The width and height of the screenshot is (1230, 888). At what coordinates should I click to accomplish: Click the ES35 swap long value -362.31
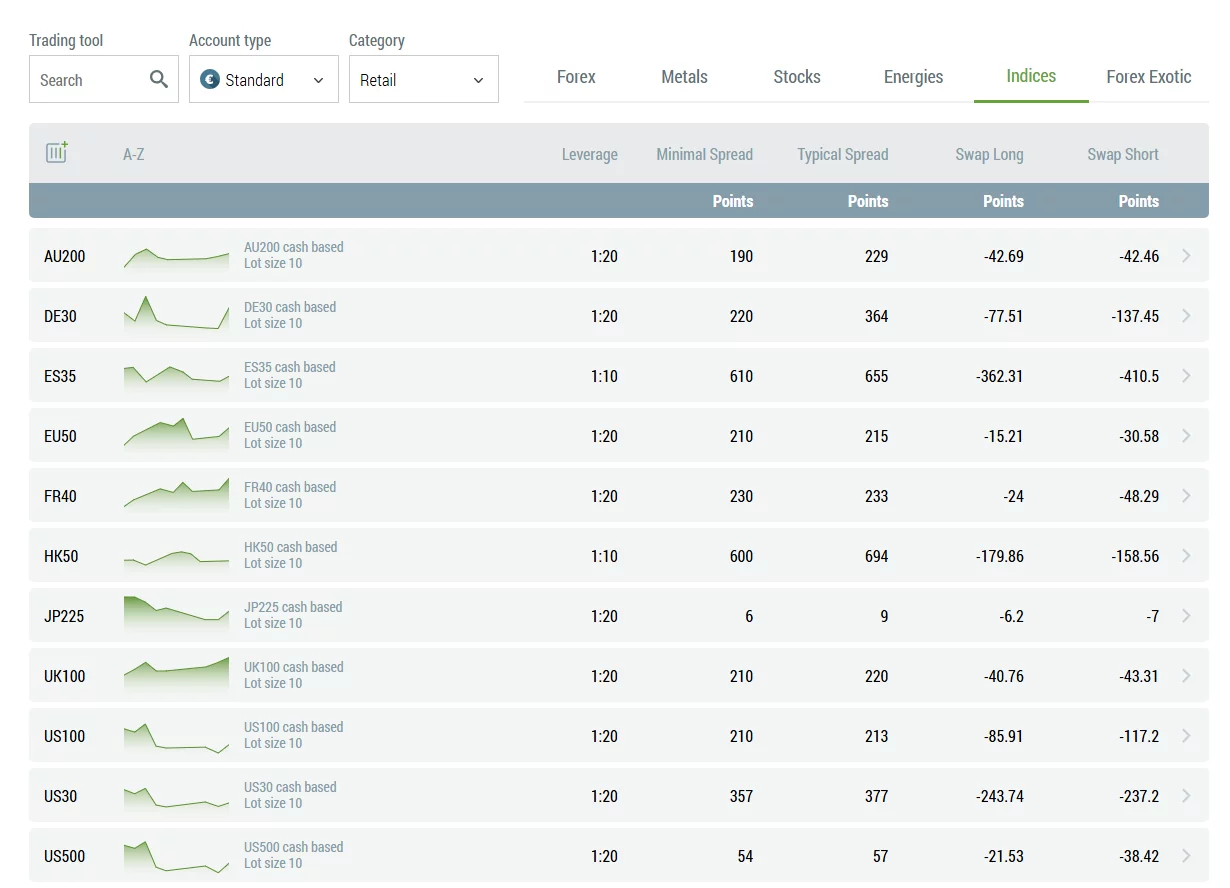point(1000,376)
